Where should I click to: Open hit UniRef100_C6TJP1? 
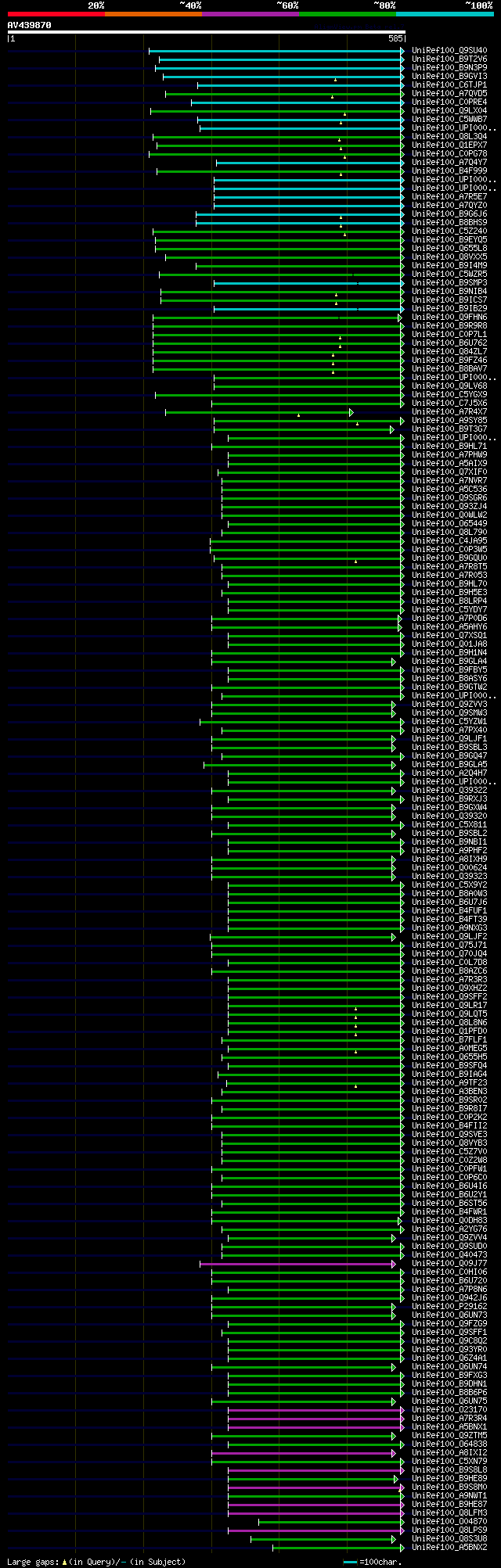449,84
